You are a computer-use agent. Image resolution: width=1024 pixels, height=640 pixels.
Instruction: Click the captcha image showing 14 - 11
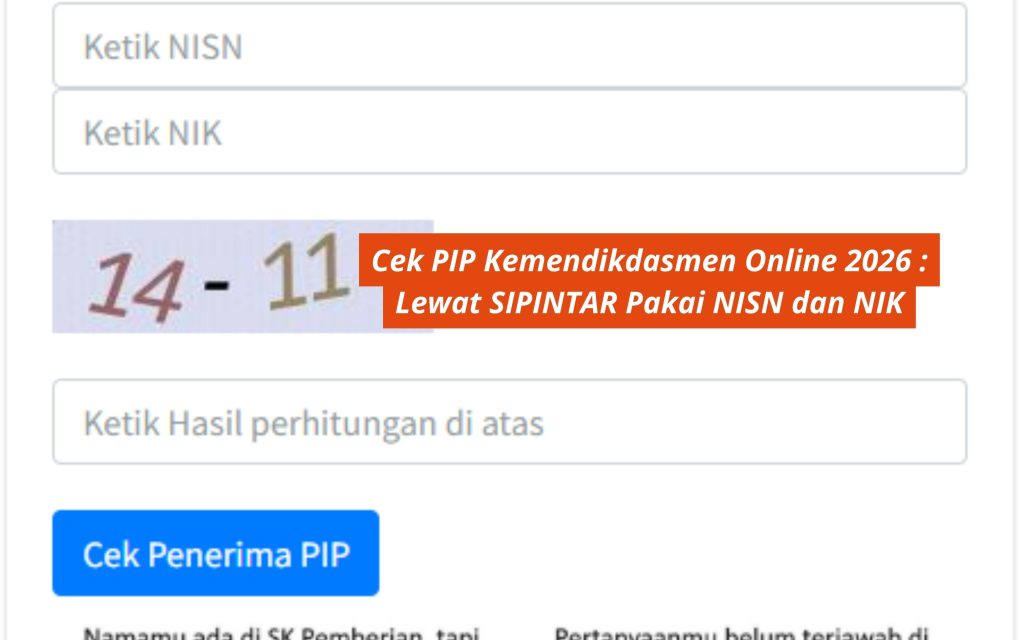click(243, 276)
